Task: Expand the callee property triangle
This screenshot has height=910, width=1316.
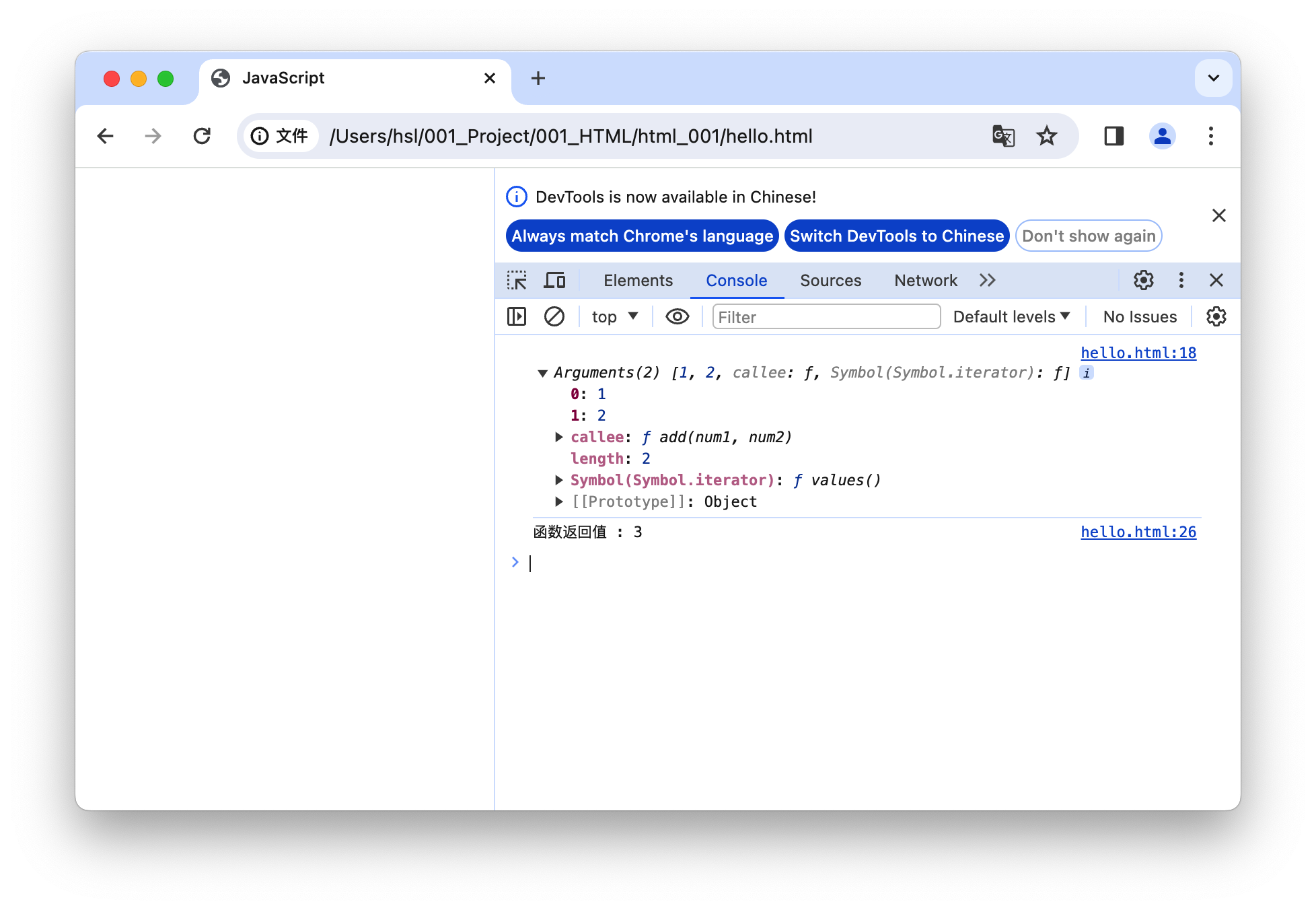Action: [x=556, y=437]
